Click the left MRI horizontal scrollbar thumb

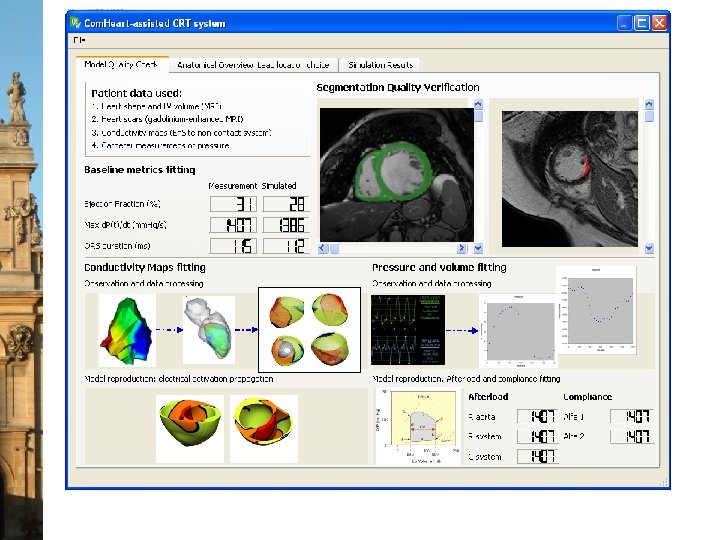tap(334, 248)
